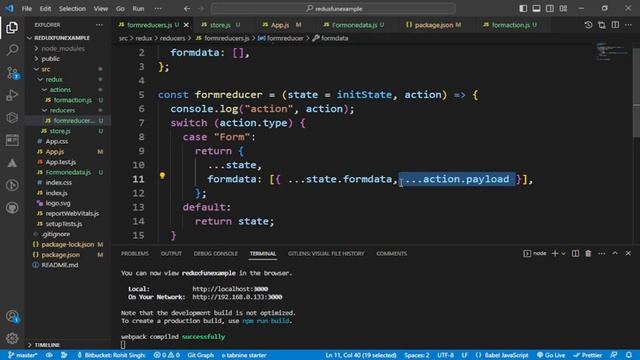Open notifications bell in status bar
640x360 pixels.
pyautogui.click(x=629, y=355)
